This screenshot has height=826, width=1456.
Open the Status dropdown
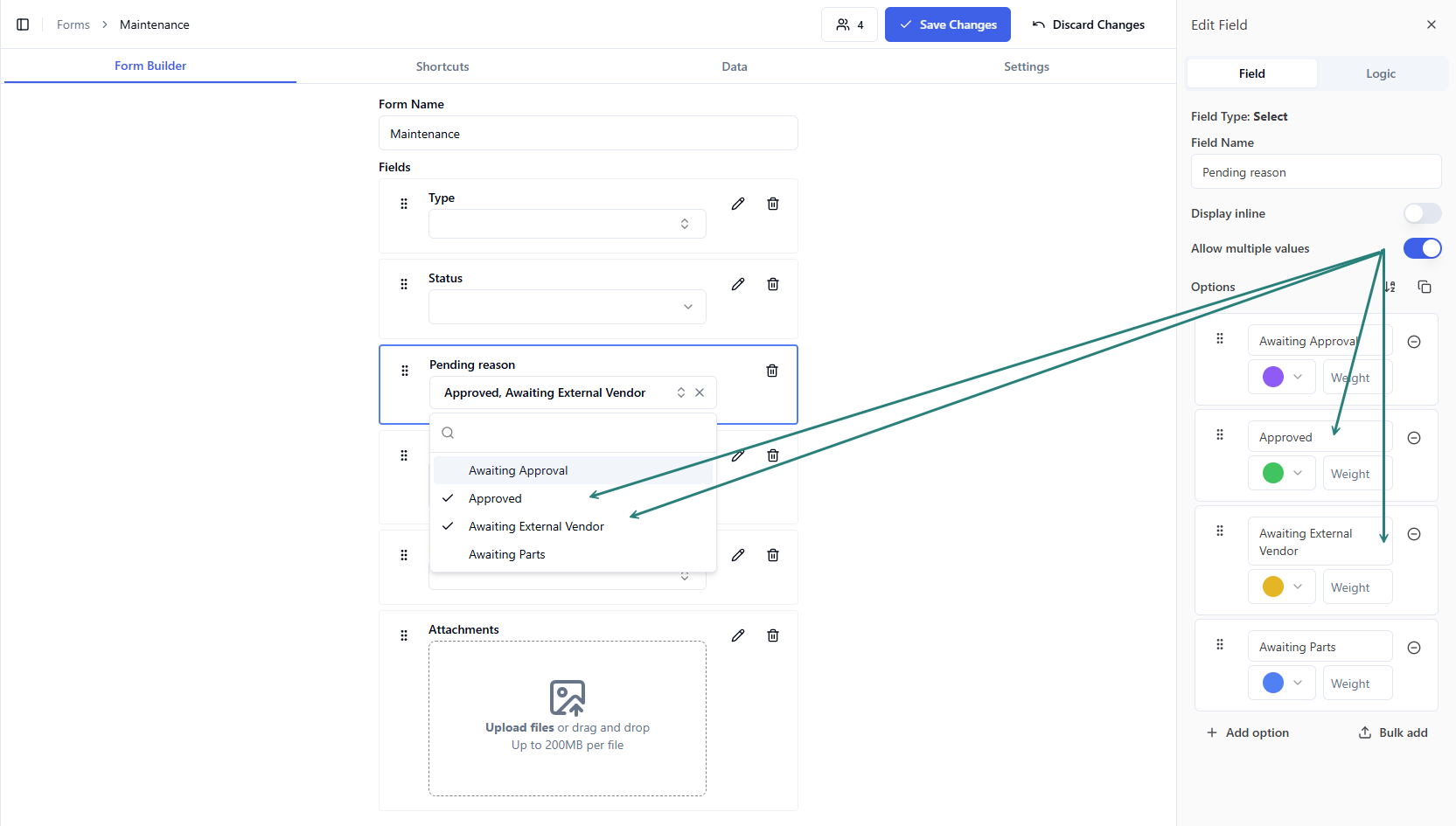click(x=567, y=307)
